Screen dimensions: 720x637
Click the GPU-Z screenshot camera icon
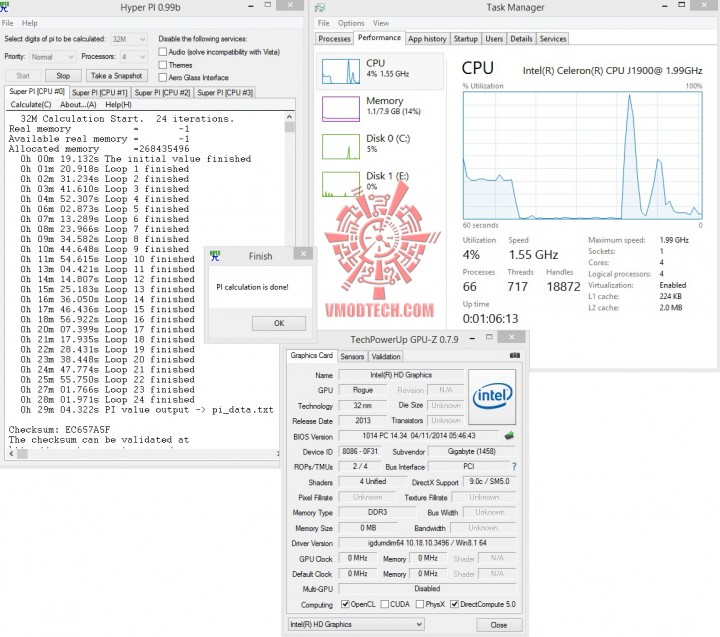[515, 355]
